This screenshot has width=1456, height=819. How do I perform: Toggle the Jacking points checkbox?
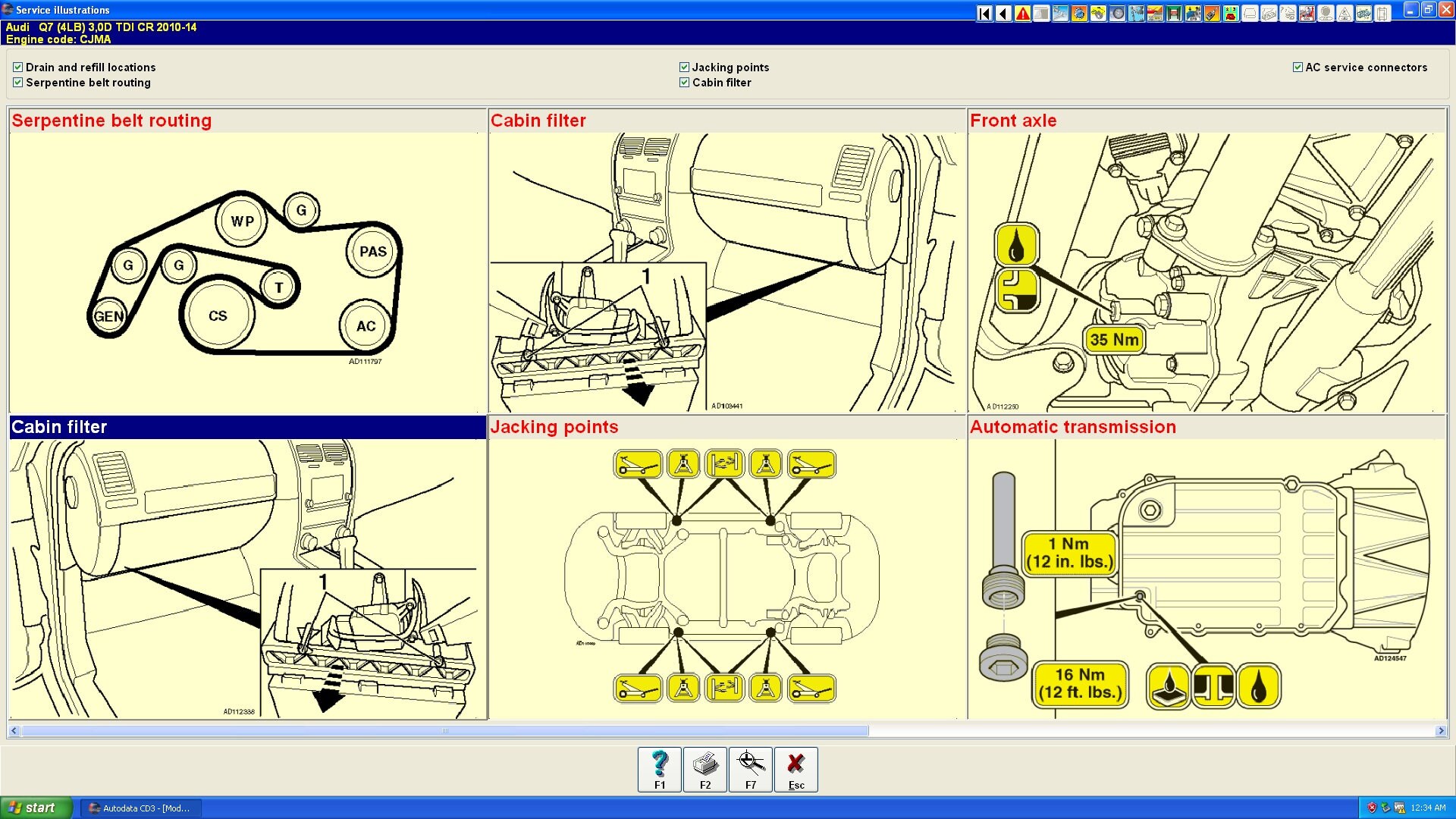[683, 67]
